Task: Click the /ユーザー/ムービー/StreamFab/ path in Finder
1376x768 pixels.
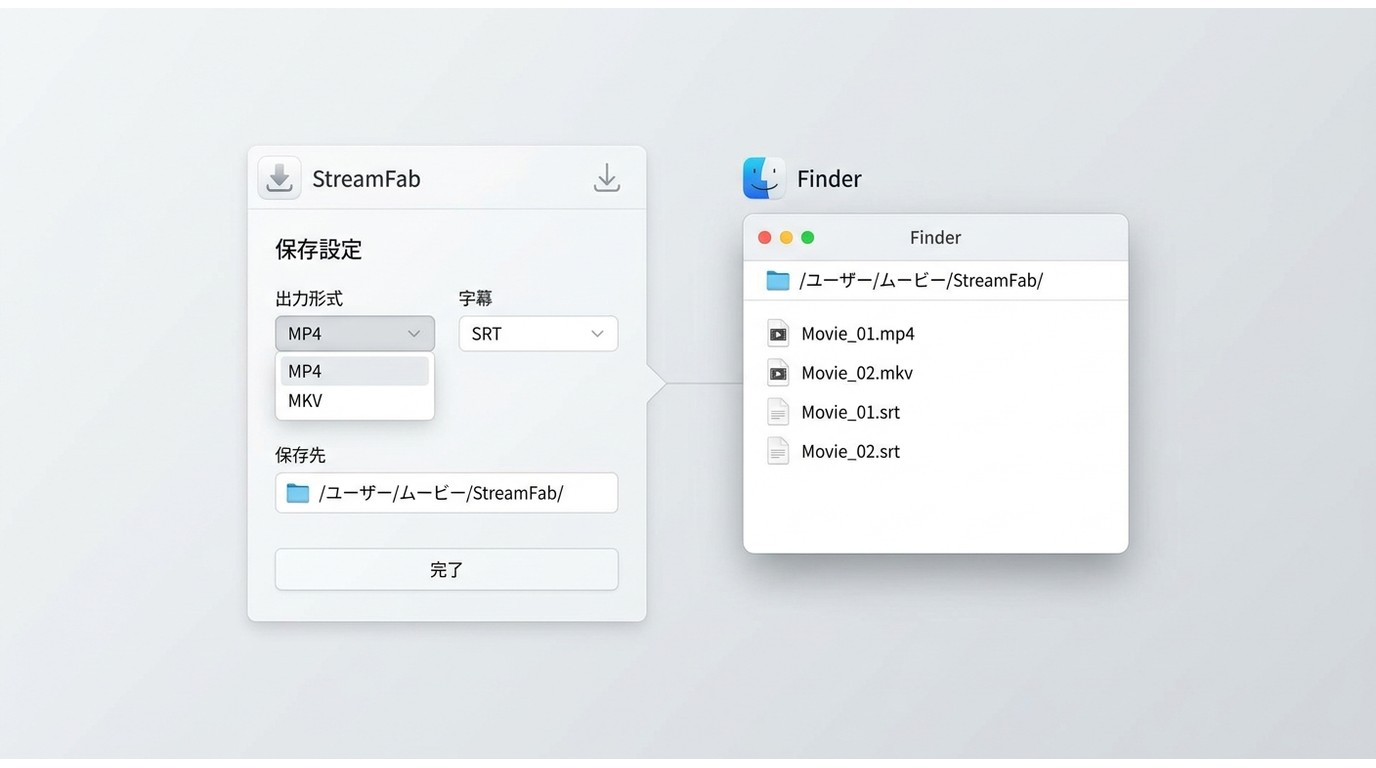Action: tap(921, 281)
